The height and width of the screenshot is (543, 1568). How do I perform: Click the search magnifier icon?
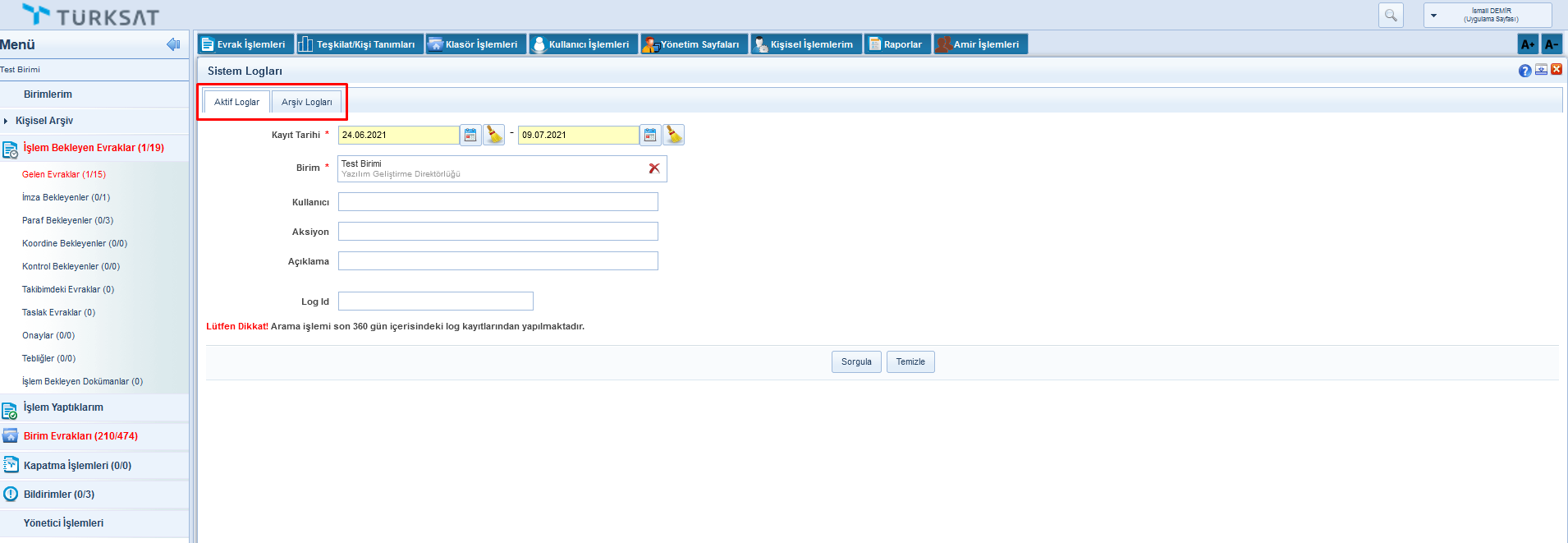tap(1391, 16)
